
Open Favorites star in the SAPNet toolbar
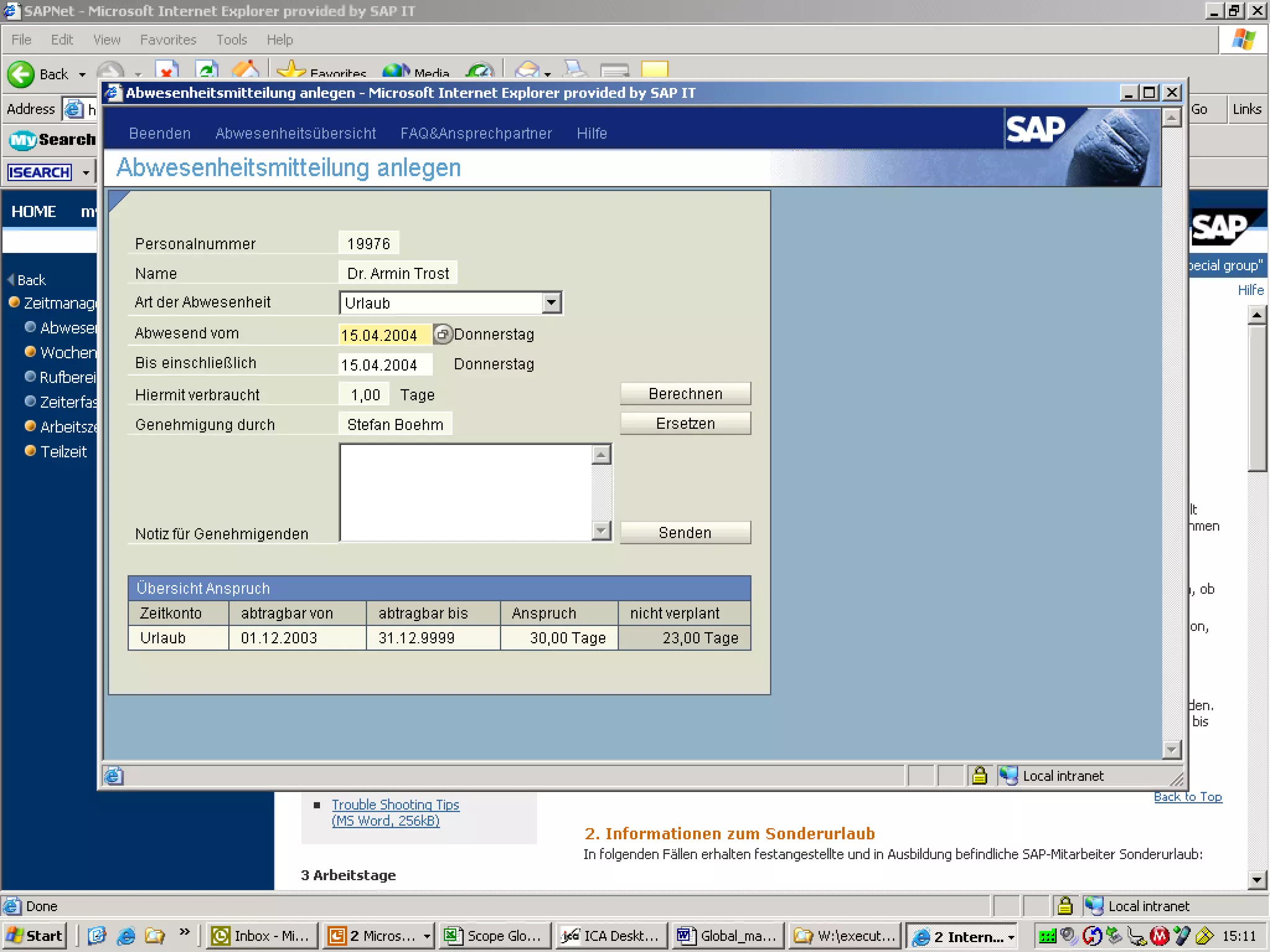coord(291,69)
